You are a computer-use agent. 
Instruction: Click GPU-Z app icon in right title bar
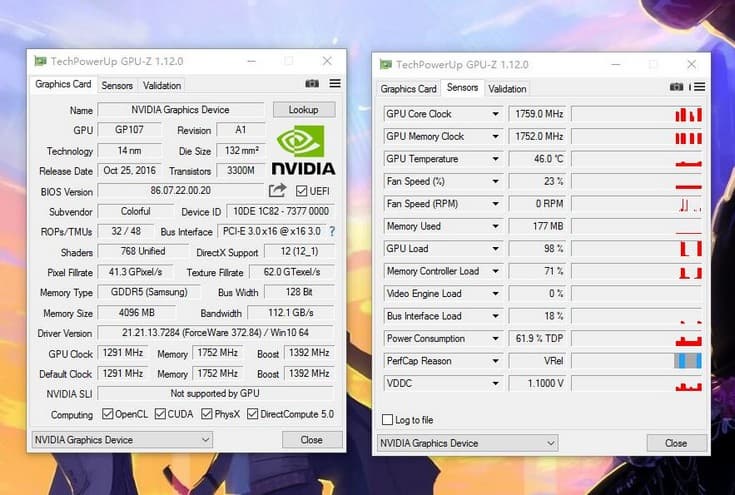click(386, 64)
